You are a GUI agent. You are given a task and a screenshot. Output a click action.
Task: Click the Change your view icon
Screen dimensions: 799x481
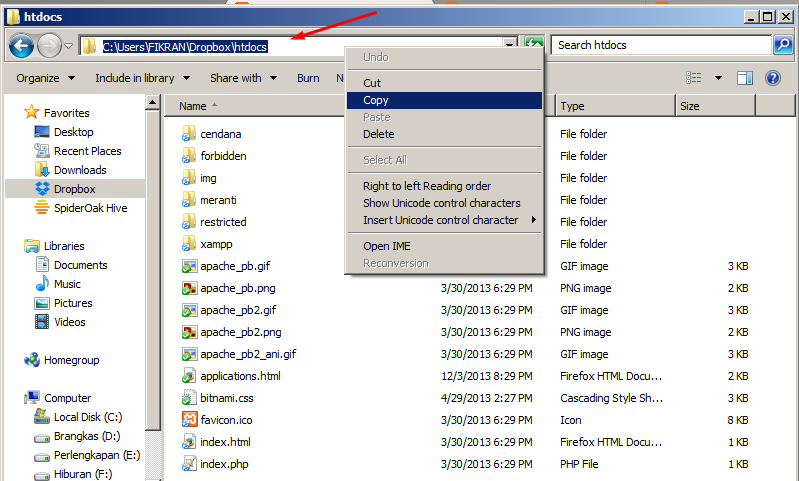(694, 78)
